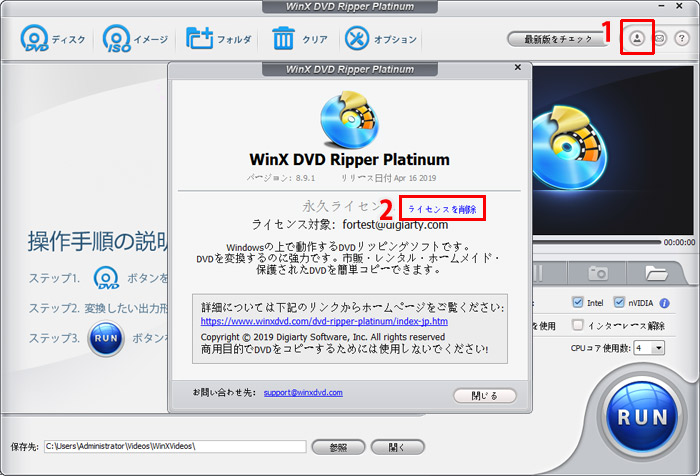Screen dimensions: 700x476
Task: Open the help question mark icon
Action: coord(682,38)
